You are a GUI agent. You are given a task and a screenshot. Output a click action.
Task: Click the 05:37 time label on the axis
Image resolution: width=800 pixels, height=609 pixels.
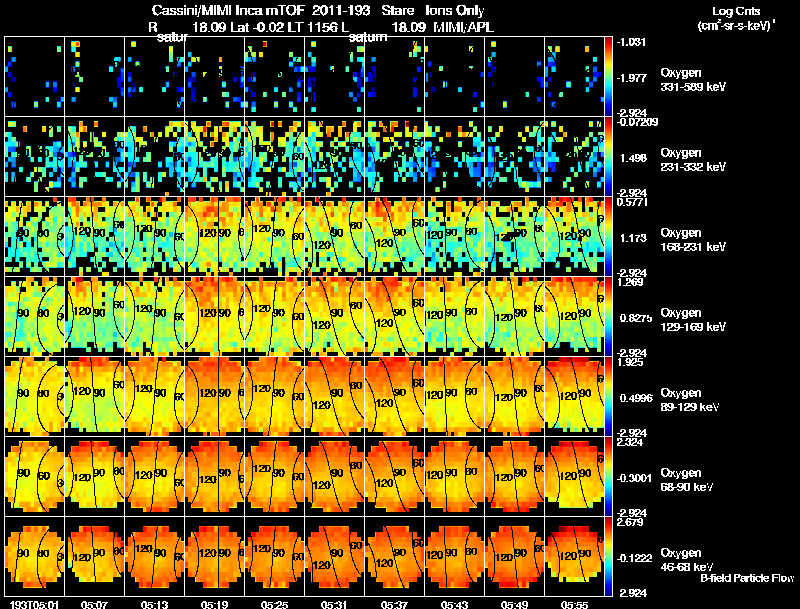pyautogui.click(x=394, y=604)
